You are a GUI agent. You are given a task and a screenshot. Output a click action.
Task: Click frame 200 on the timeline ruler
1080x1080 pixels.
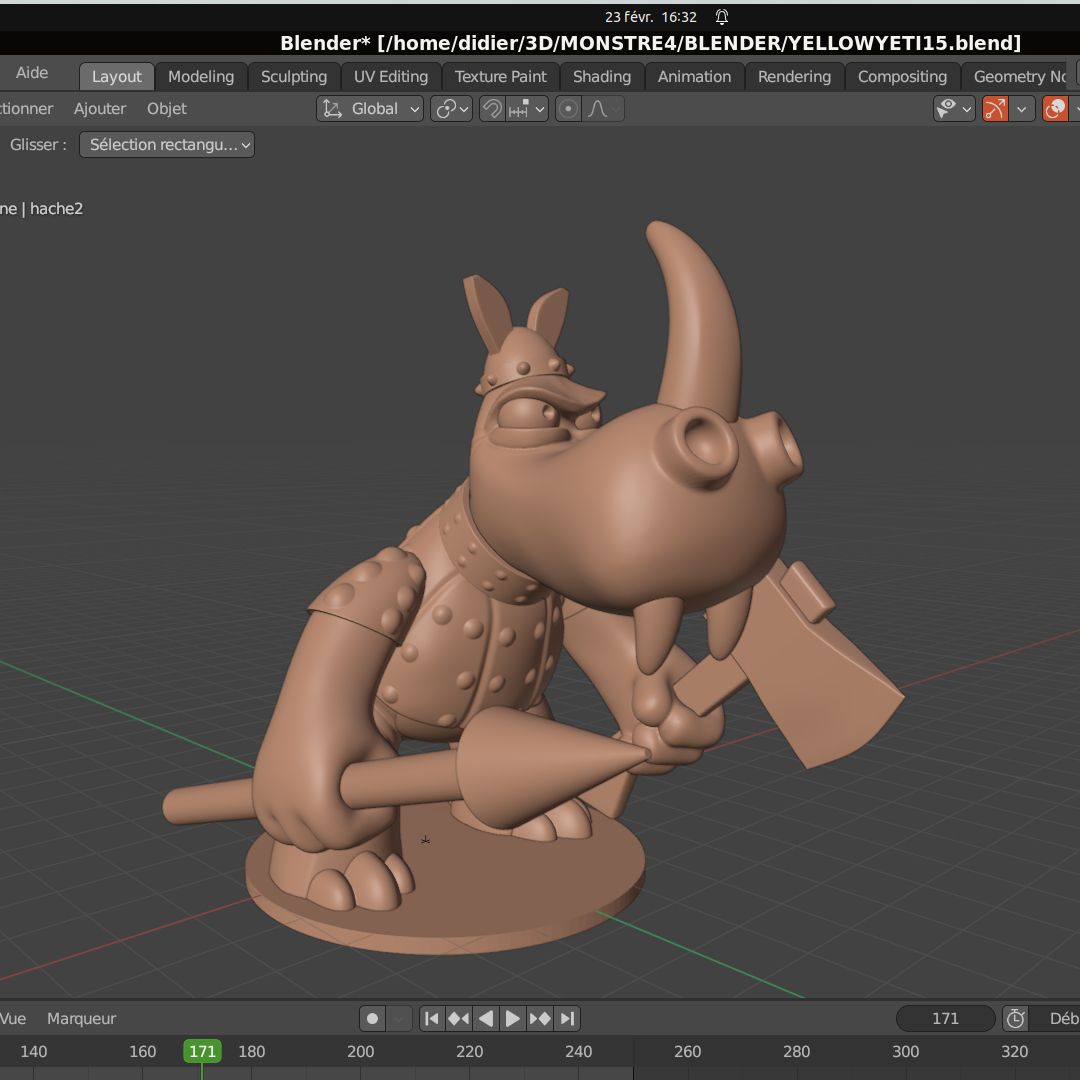pos(361,1051)
